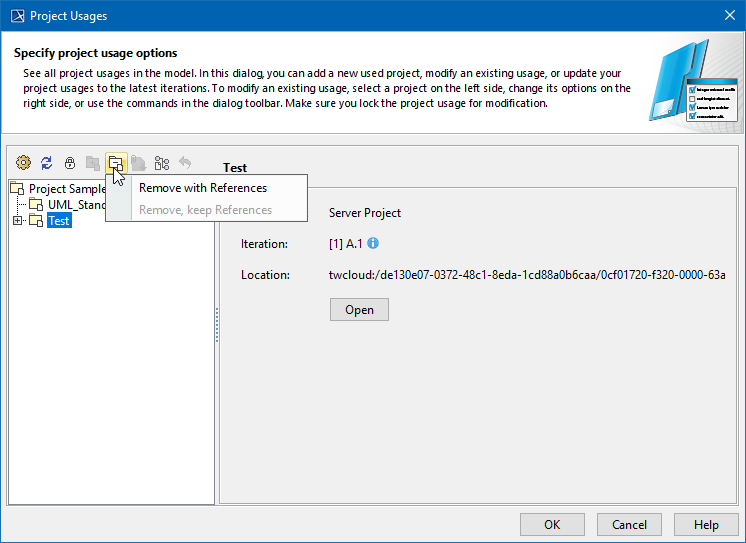The image size is (746, 543).
Task: Click the [1] A.1 iteration value
Action: (x=345, y=244)
